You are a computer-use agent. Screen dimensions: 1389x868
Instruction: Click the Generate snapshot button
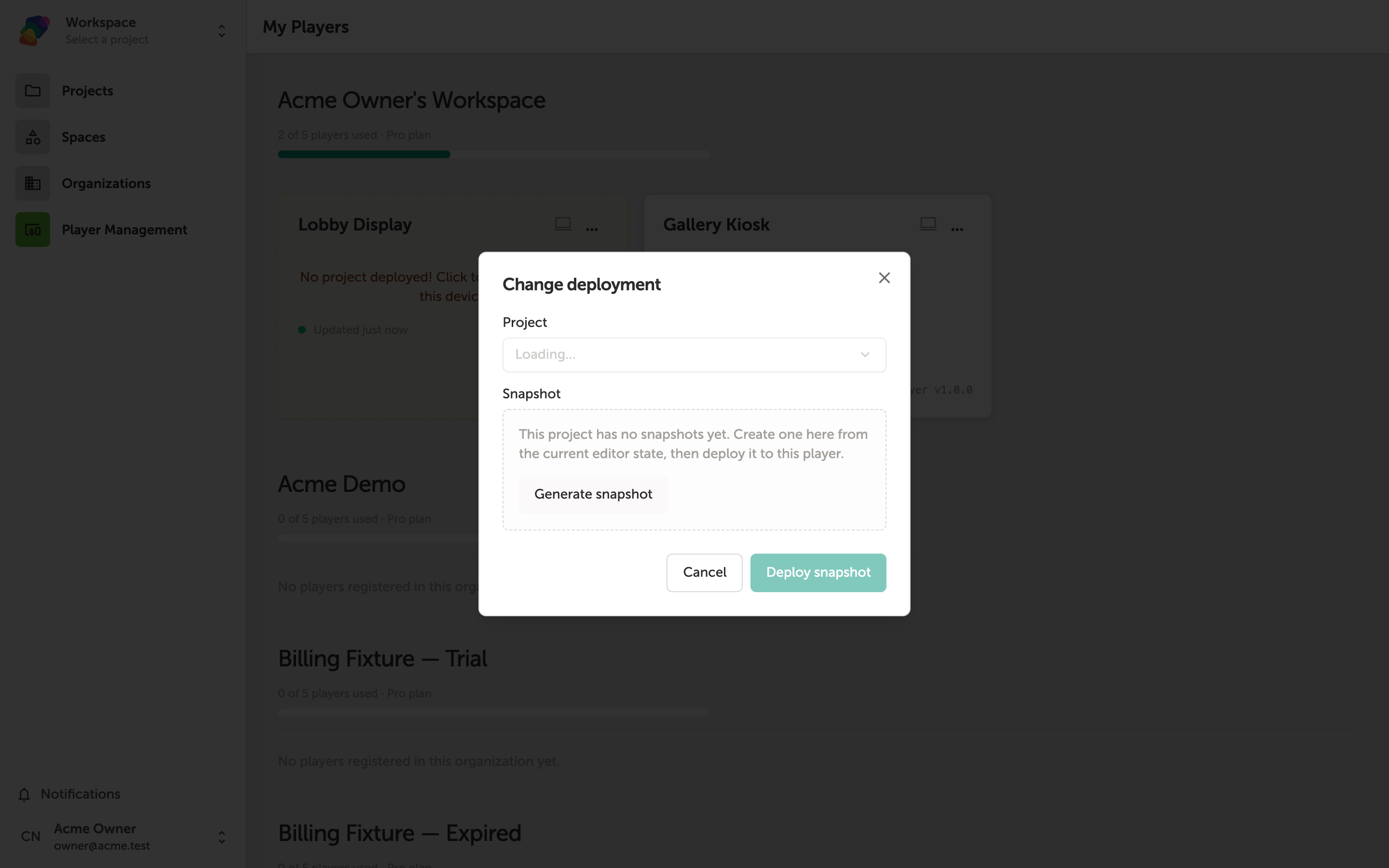593,494
